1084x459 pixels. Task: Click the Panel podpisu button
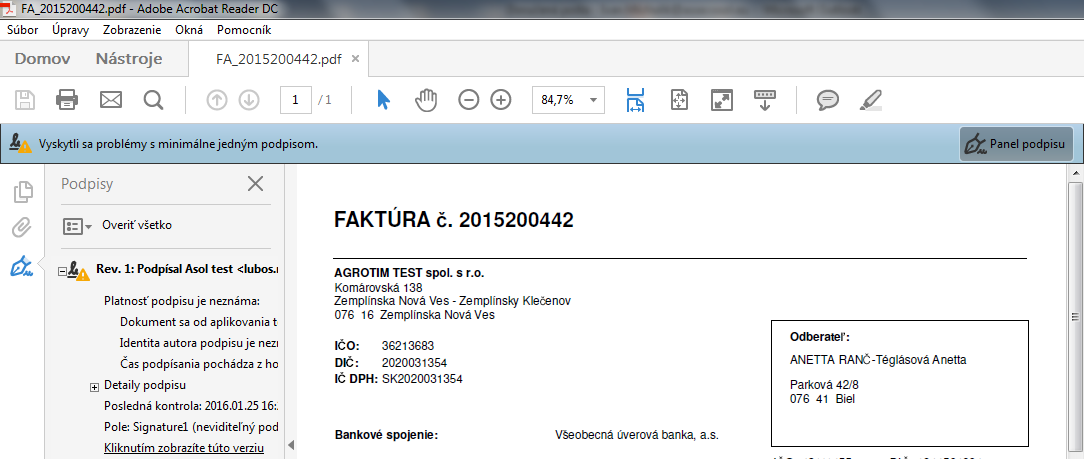1016,144
